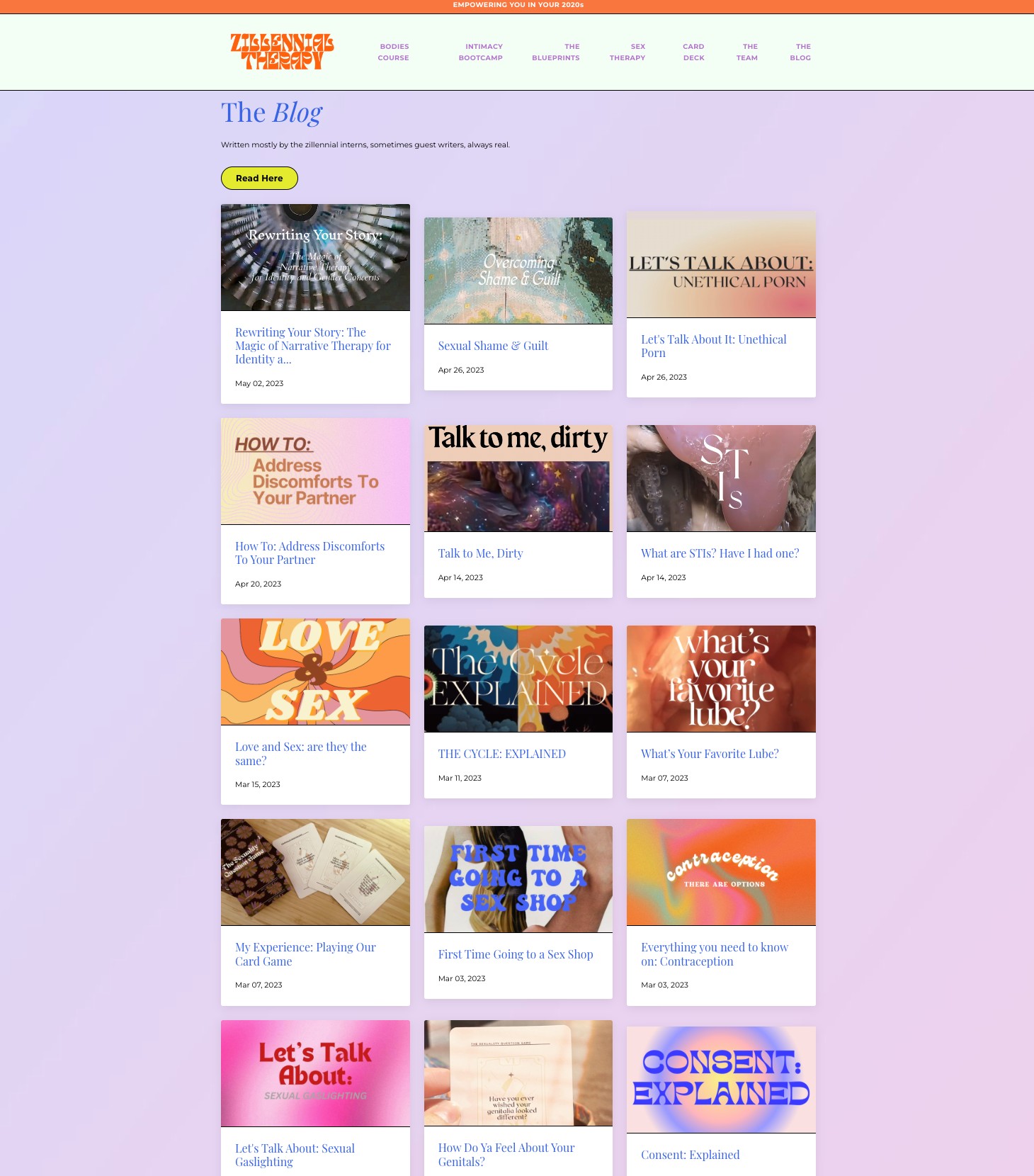Viewport: 1034px width, 1176px height.
Task: Open THE CYCLE: EXPLAINED article title
Action: [x=501, y=754]
